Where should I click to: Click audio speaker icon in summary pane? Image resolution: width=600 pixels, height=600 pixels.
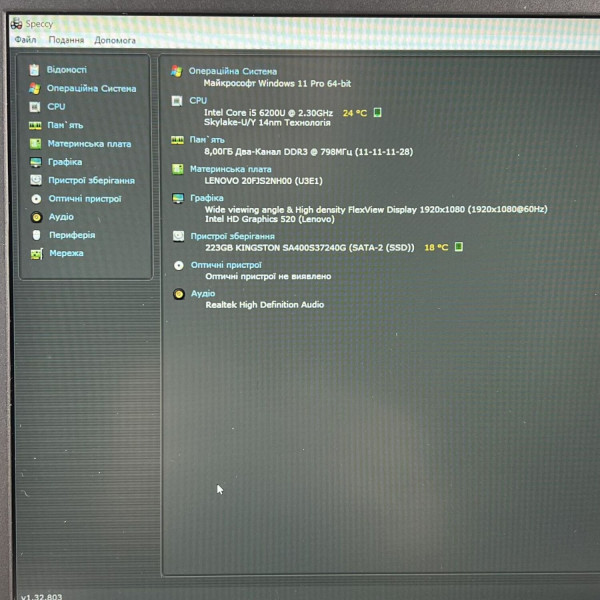[x=179, y=294]
